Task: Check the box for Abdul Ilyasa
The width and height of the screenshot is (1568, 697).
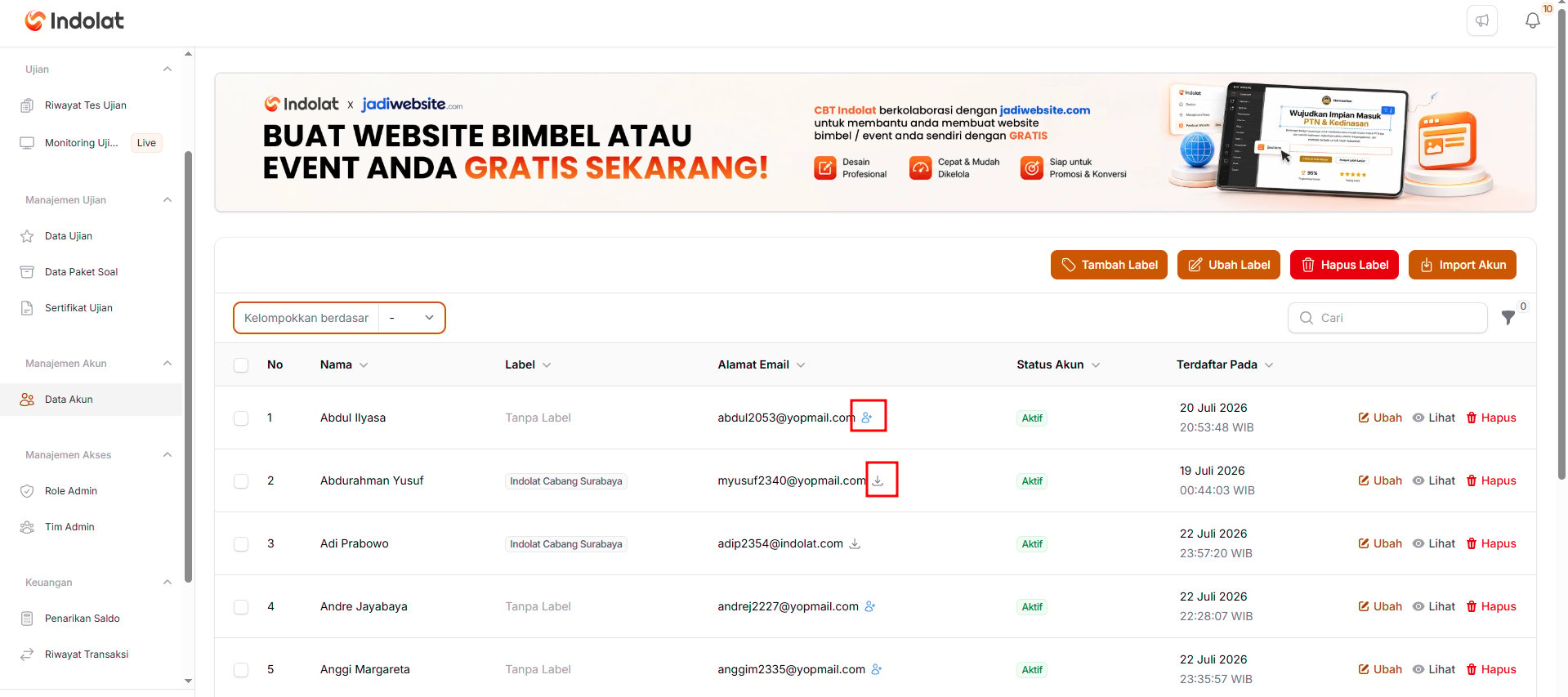Action: [241, 418]
